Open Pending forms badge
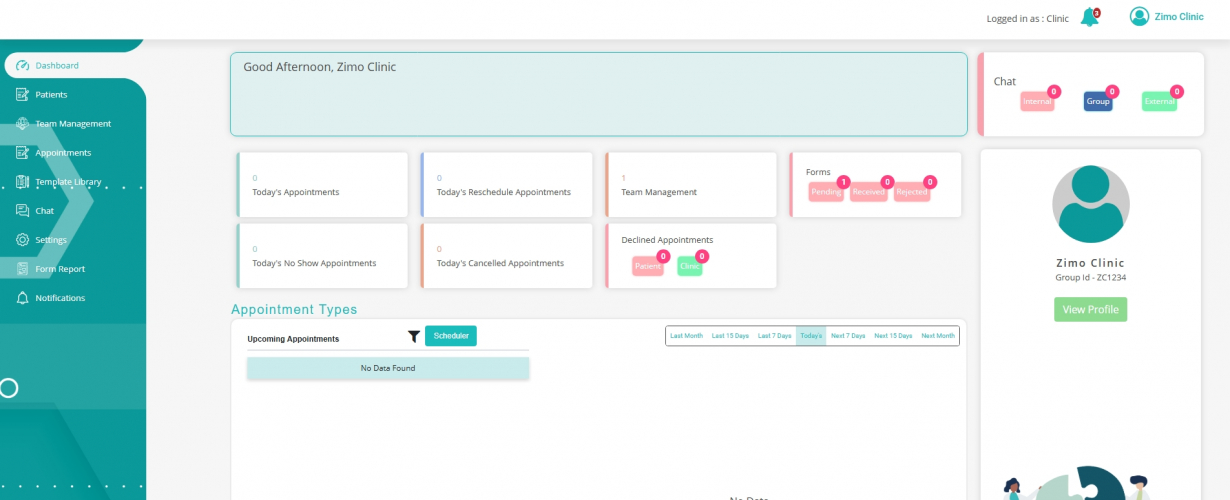 (x=826, y=192)
